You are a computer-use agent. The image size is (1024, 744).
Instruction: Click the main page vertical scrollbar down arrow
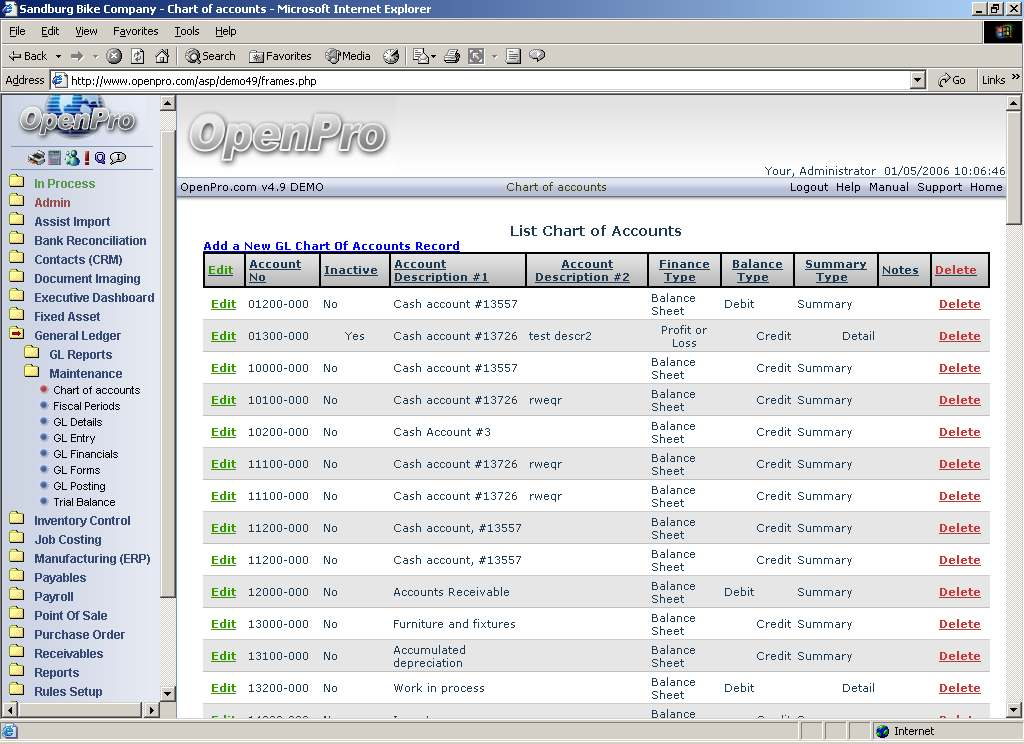tap(1014, 711)
